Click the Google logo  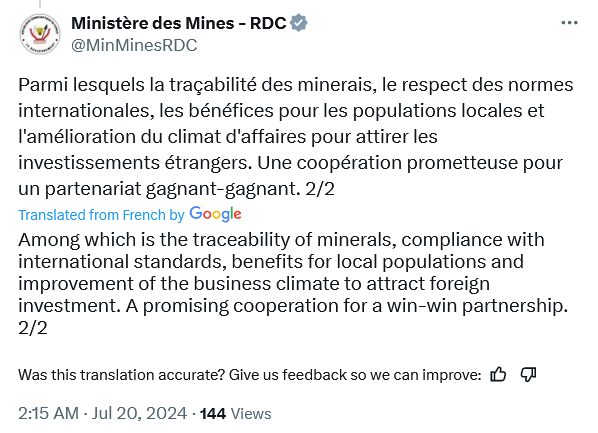click(x=215, y=214)
